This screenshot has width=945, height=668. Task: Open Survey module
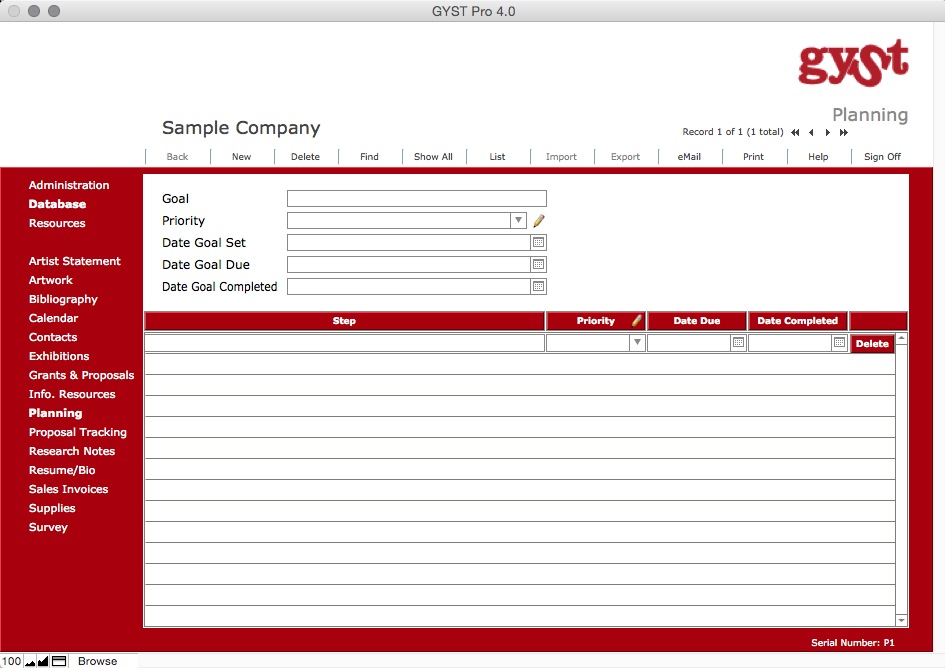coord(48,527)
